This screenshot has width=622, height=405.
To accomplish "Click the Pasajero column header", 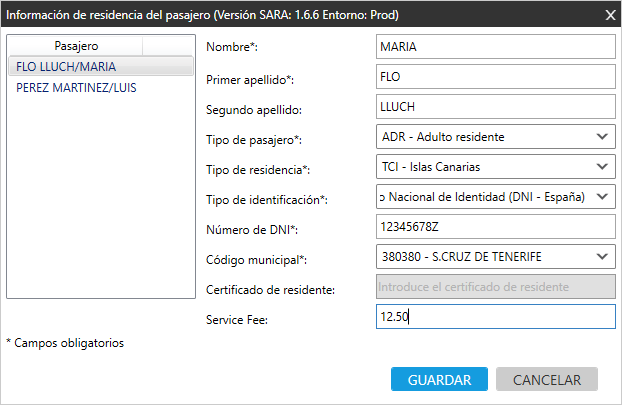I will (76, 46).
